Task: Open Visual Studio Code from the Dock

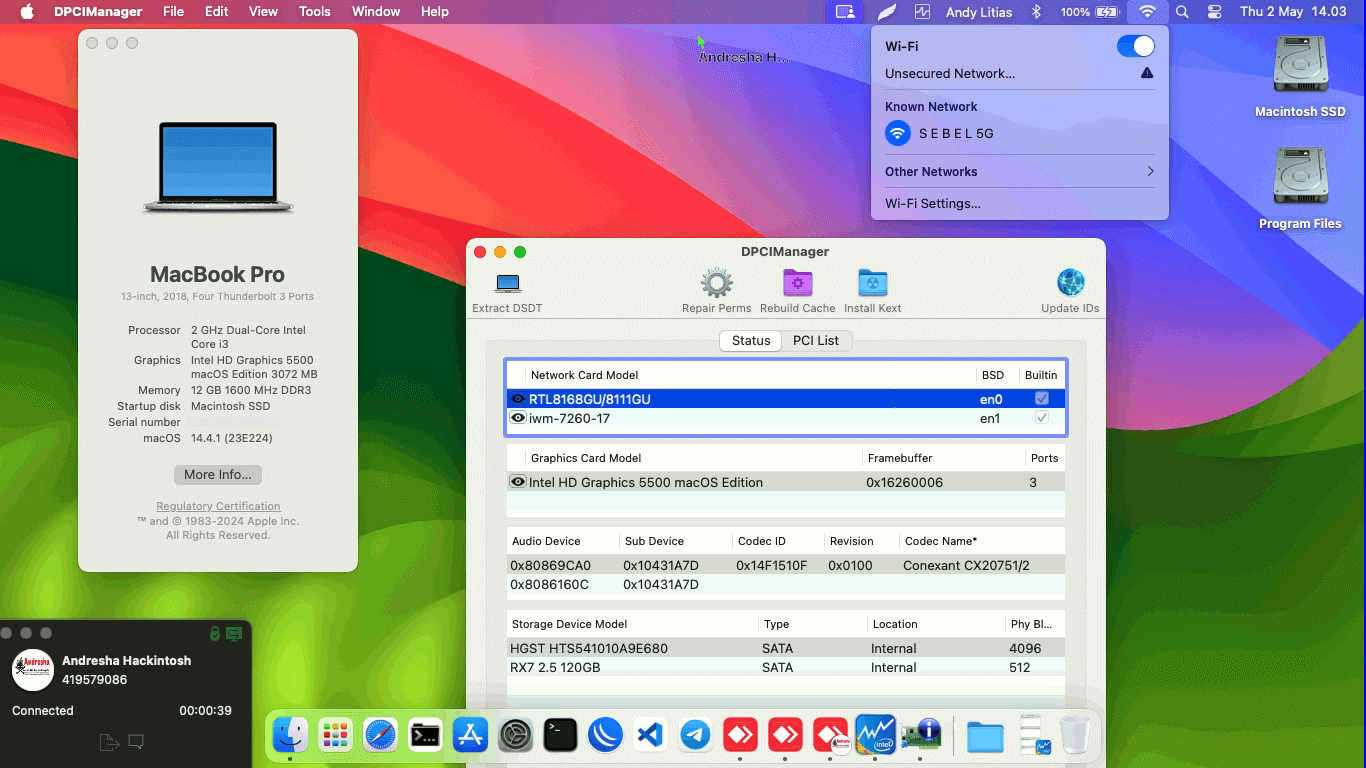Action: point(650,735)
